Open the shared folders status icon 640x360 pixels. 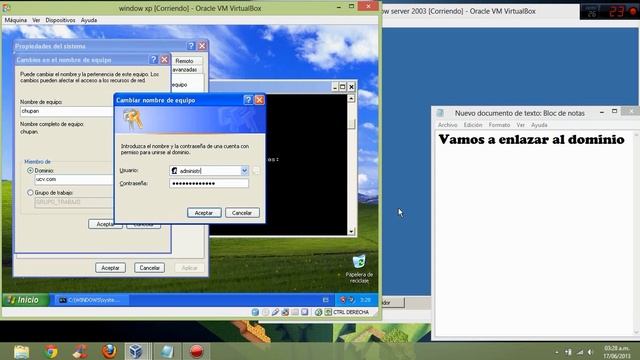point(295,312)
